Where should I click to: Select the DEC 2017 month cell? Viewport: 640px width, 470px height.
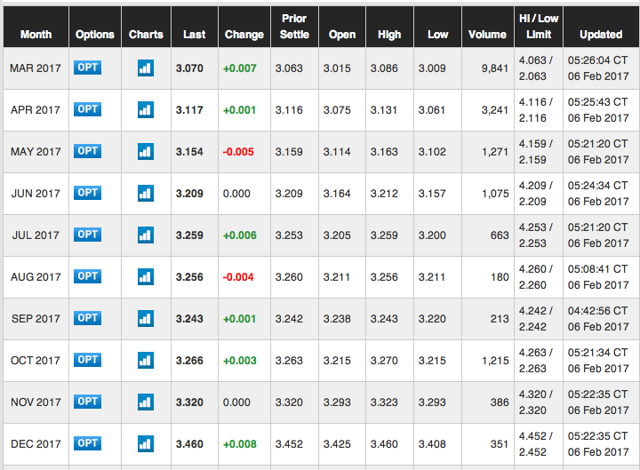[x=36, y=444]
